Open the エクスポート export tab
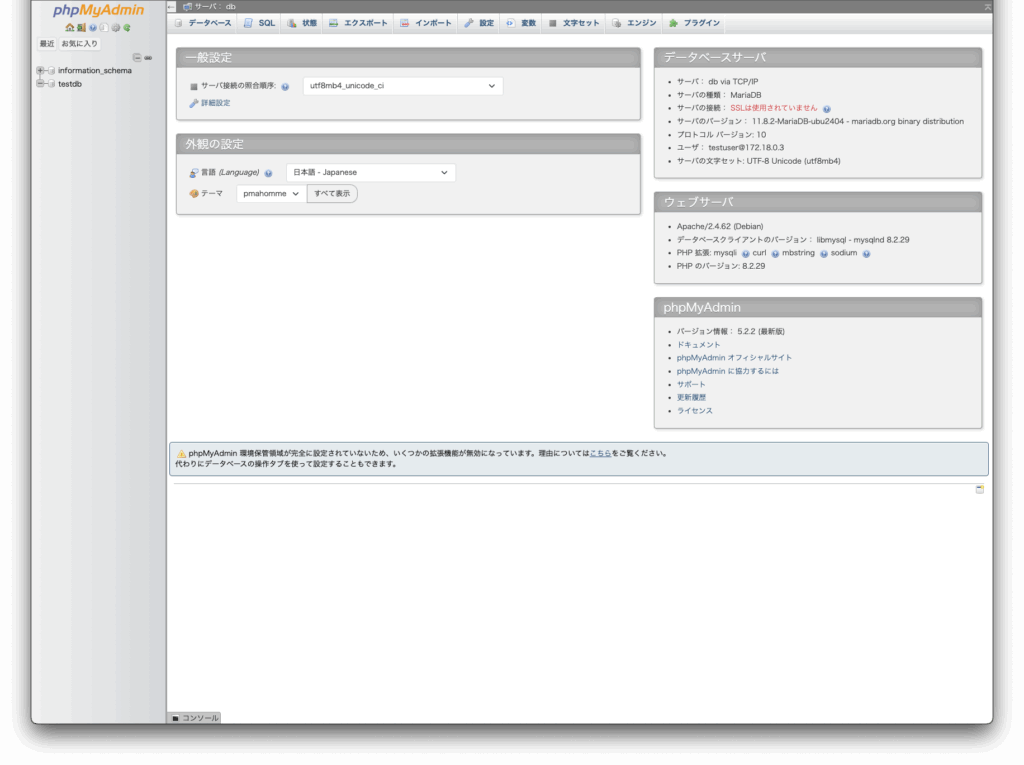This screenshot has width=1024, height=765. [x=358, y=24]
